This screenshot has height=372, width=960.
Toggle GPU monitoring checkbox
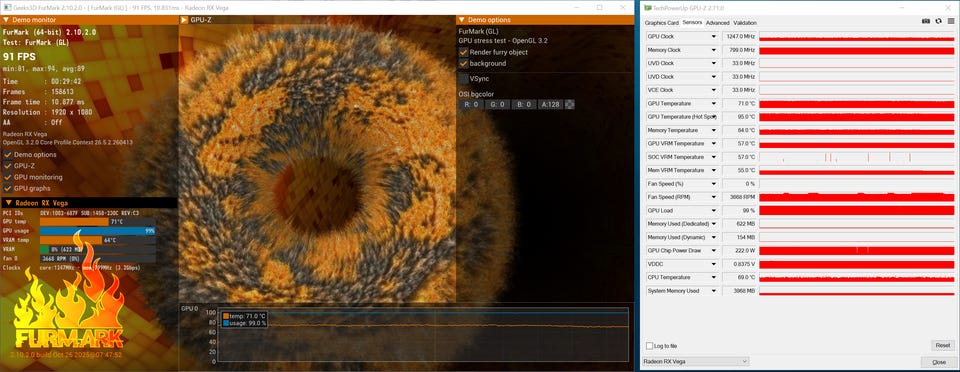pos(8,177)
